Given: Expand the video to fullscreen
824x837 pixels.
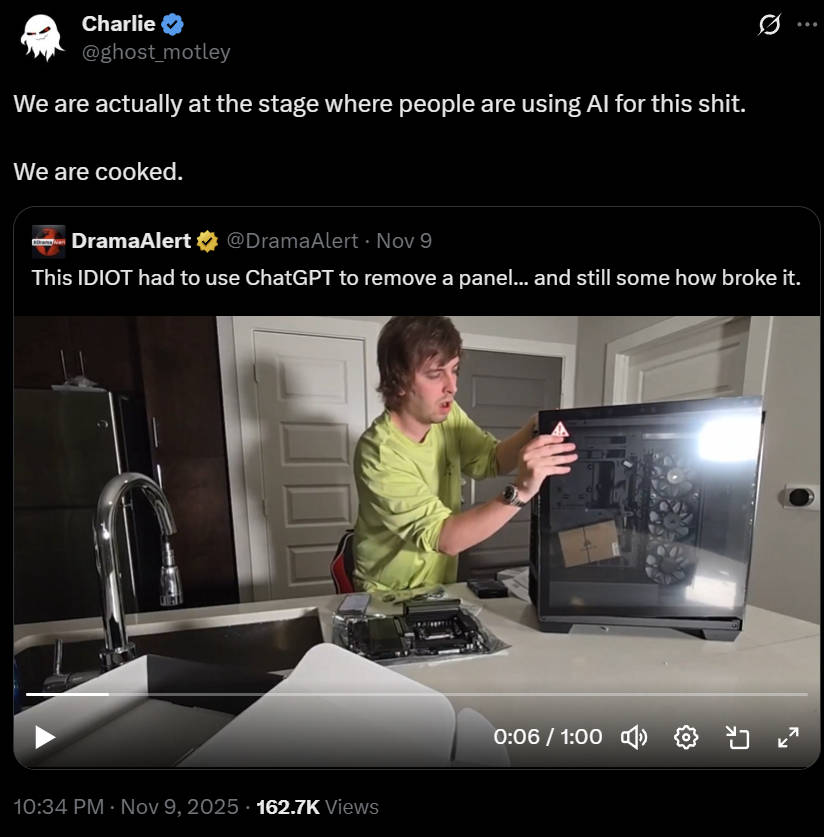Looking at the screenshot, I should [788, 738].
